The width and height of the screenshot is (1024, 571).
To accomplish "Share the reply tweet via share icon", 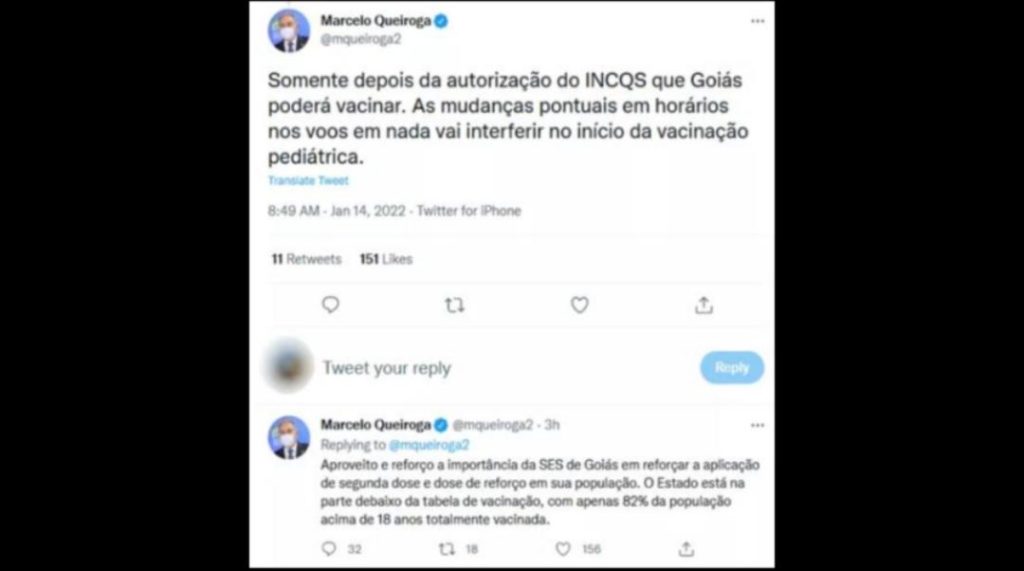I will [686, 549].
